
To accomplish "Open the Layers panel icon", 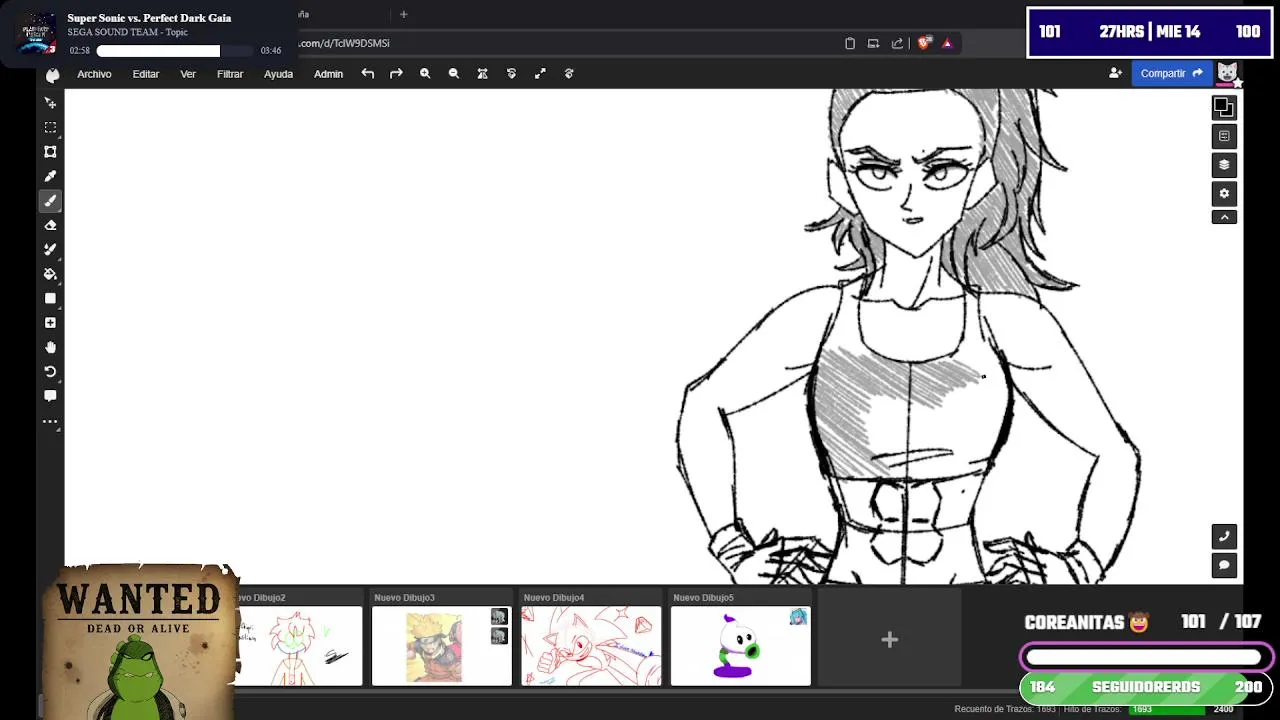I will [1224, 165].
